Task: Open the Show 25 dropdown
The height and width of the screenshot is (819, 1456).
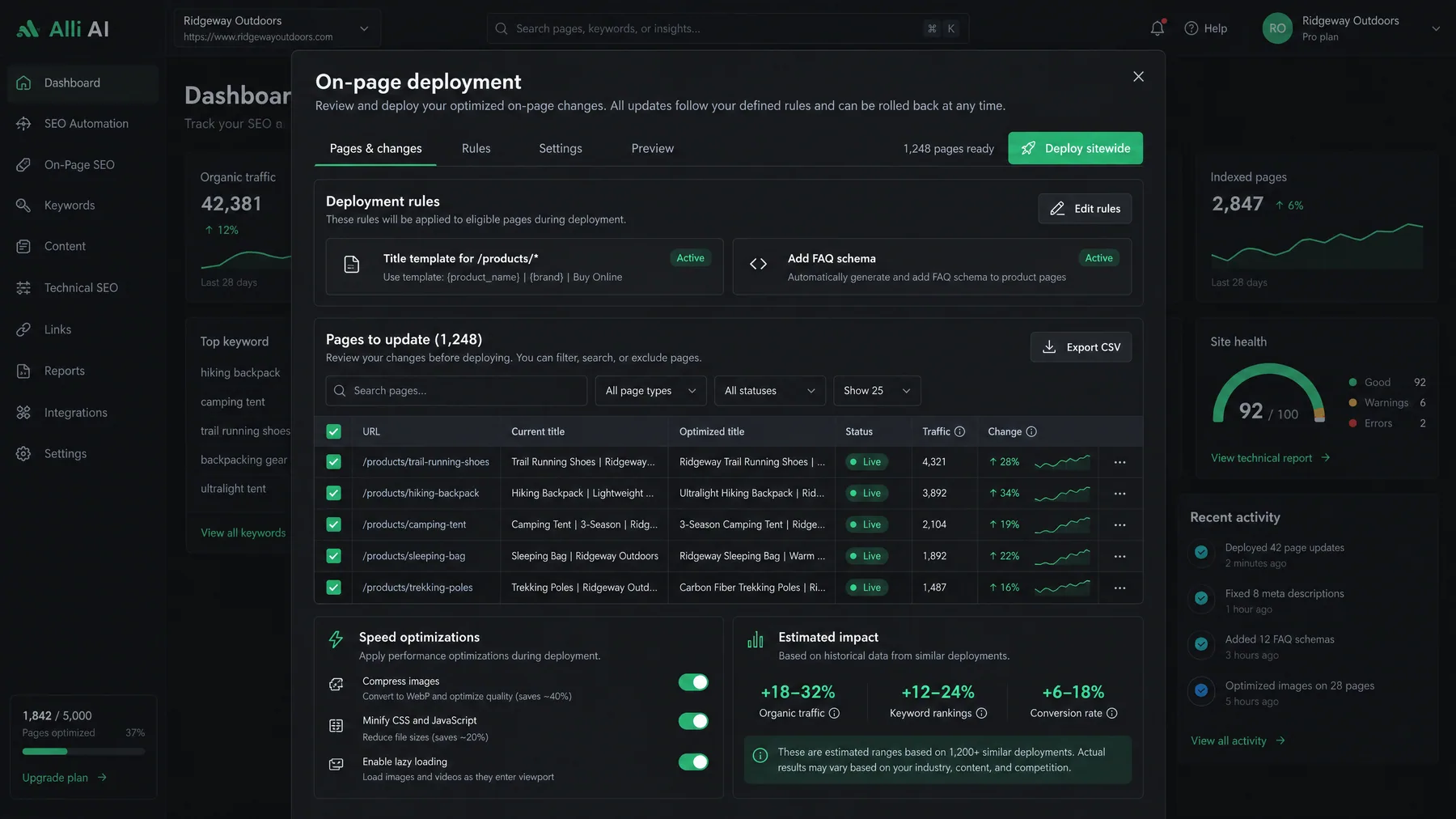Action: [x=877, y=391]
